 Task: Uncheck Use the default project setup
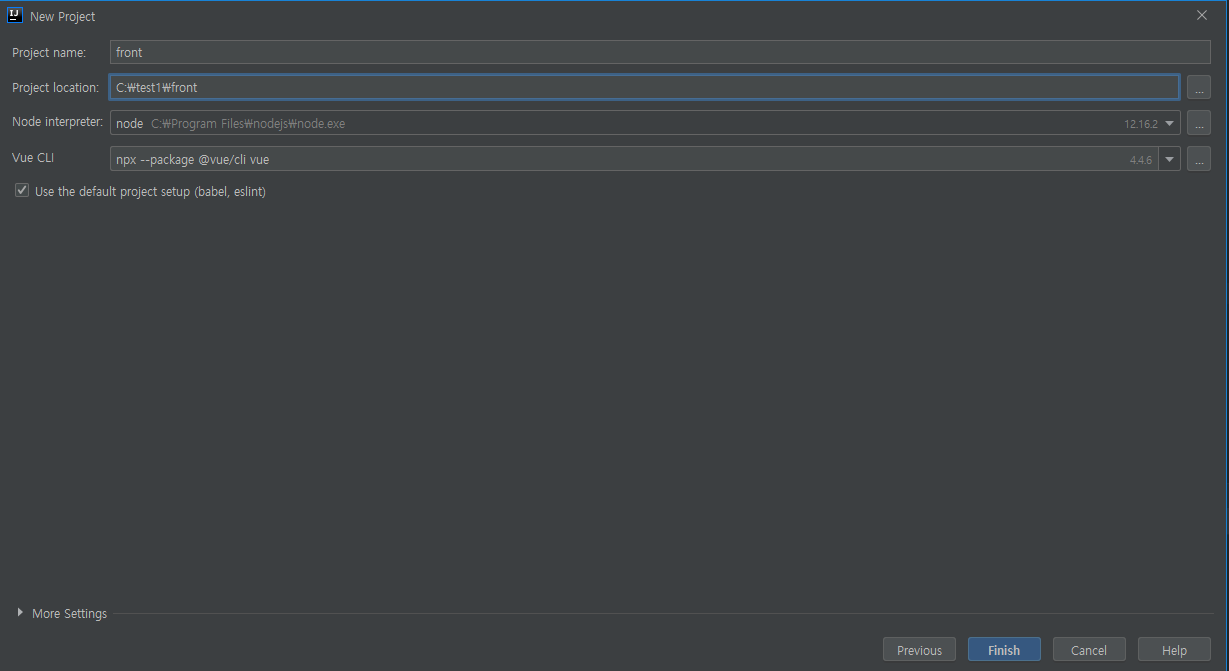pos(22,190)
